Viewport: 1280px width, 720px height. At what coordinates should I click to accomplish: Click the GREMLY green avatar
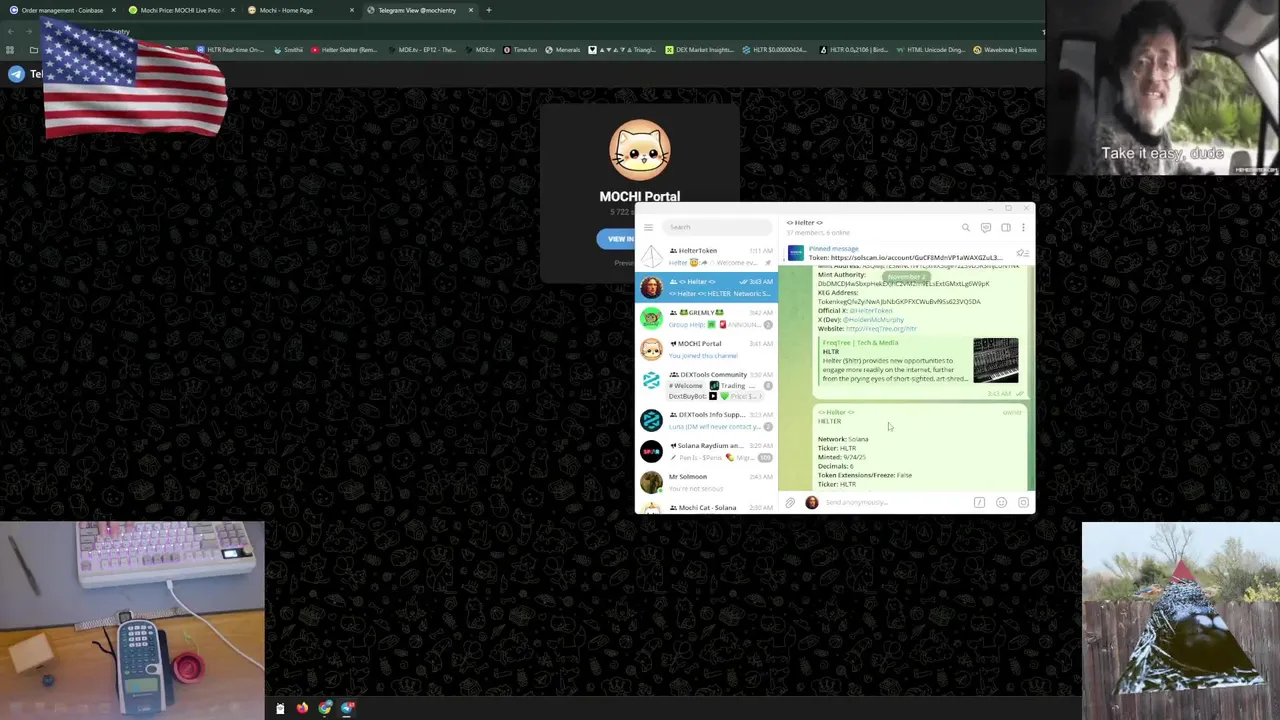(x=651, y=319)
